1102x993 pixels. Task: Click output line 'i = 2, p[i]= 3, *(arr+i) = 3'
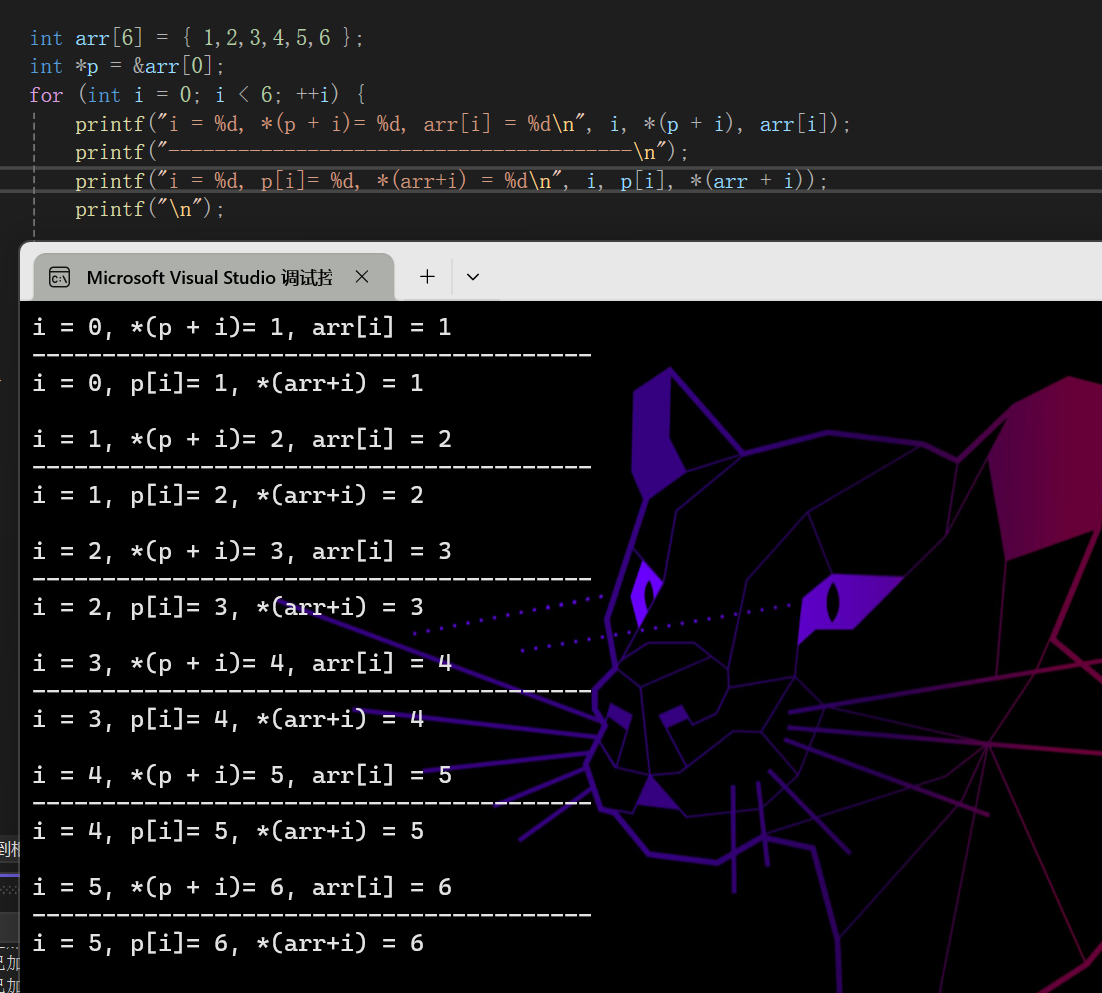point(228,607)
